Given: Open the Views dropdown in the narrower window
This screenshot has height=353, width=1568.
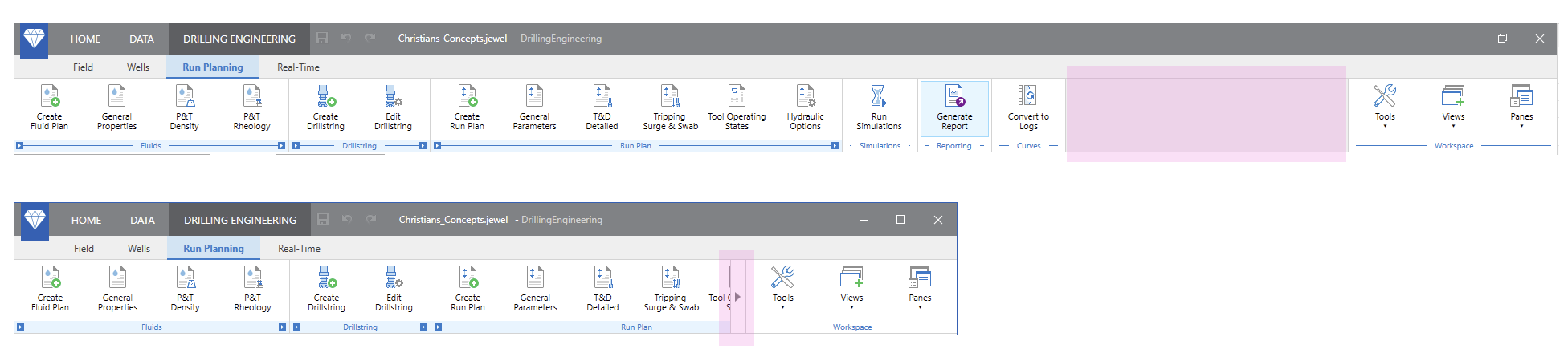Looking at the screenshot, I should pos(851,288).
